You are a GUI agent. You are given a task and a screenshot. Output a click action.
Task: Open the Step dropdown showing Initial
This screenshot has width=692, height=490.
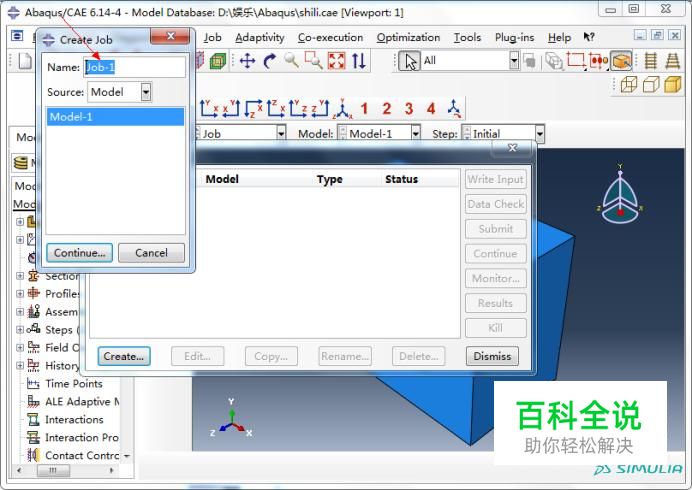[x=539, y=133]
